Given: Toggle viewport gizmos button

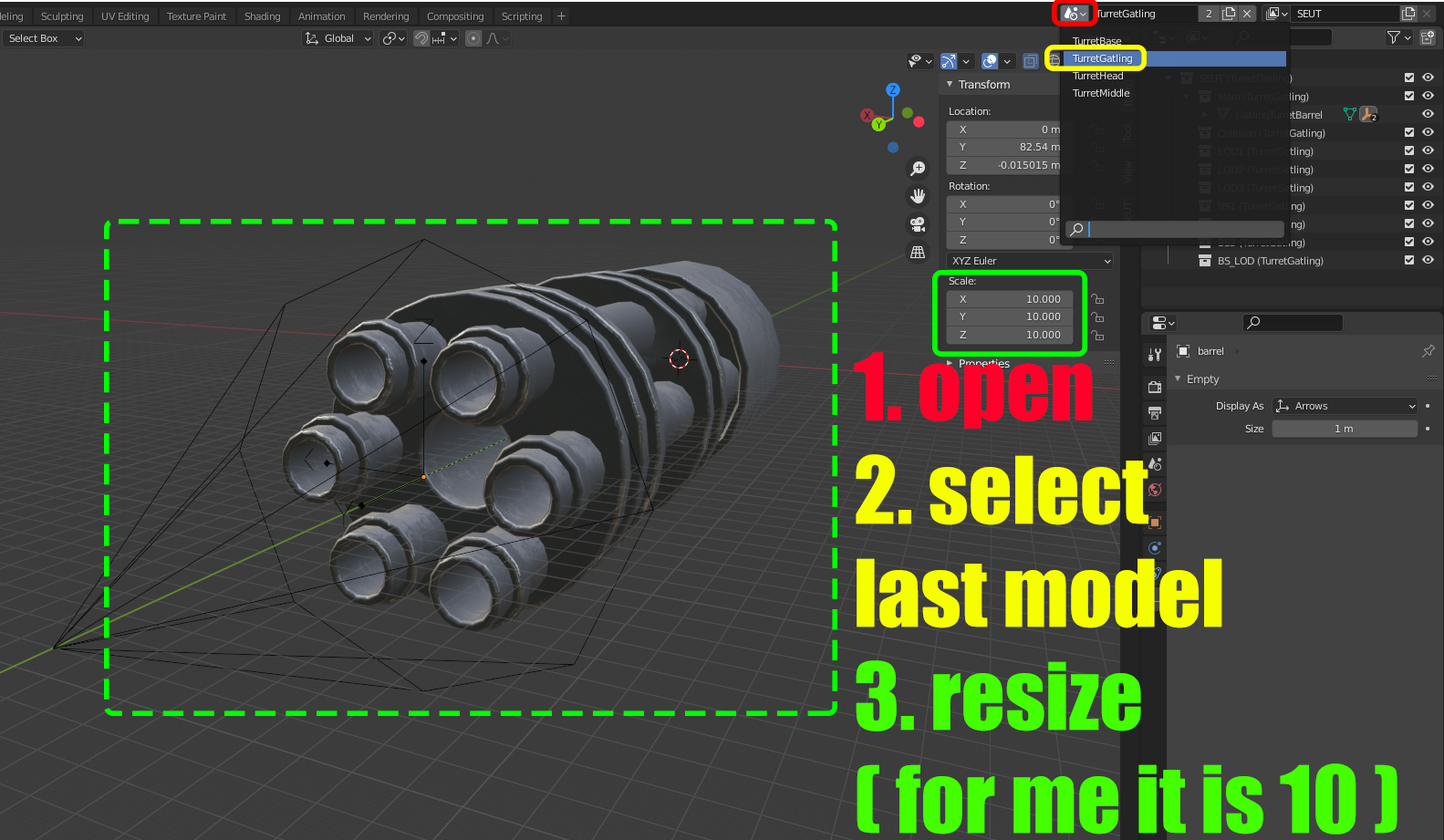Looking at the screenshot, I should 949,61.
